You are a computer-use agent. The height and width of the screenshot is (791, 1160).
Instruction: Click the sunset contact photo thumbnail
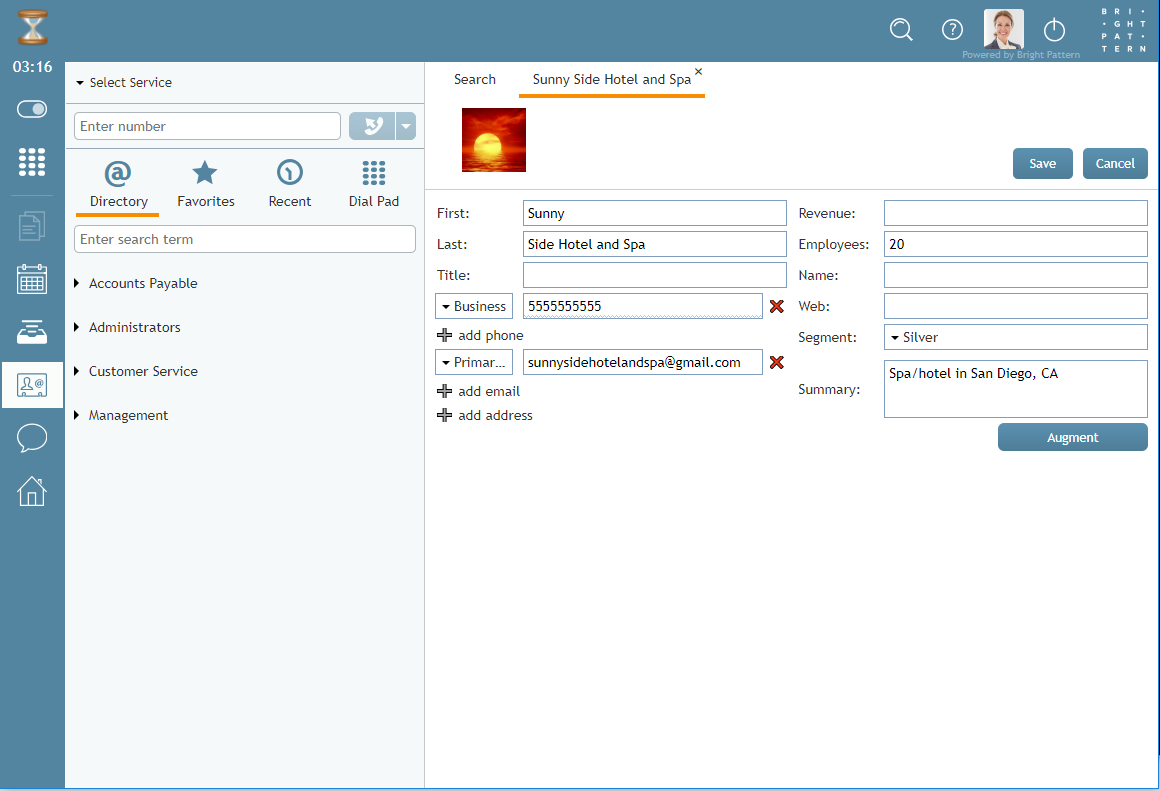coord(494,140)
